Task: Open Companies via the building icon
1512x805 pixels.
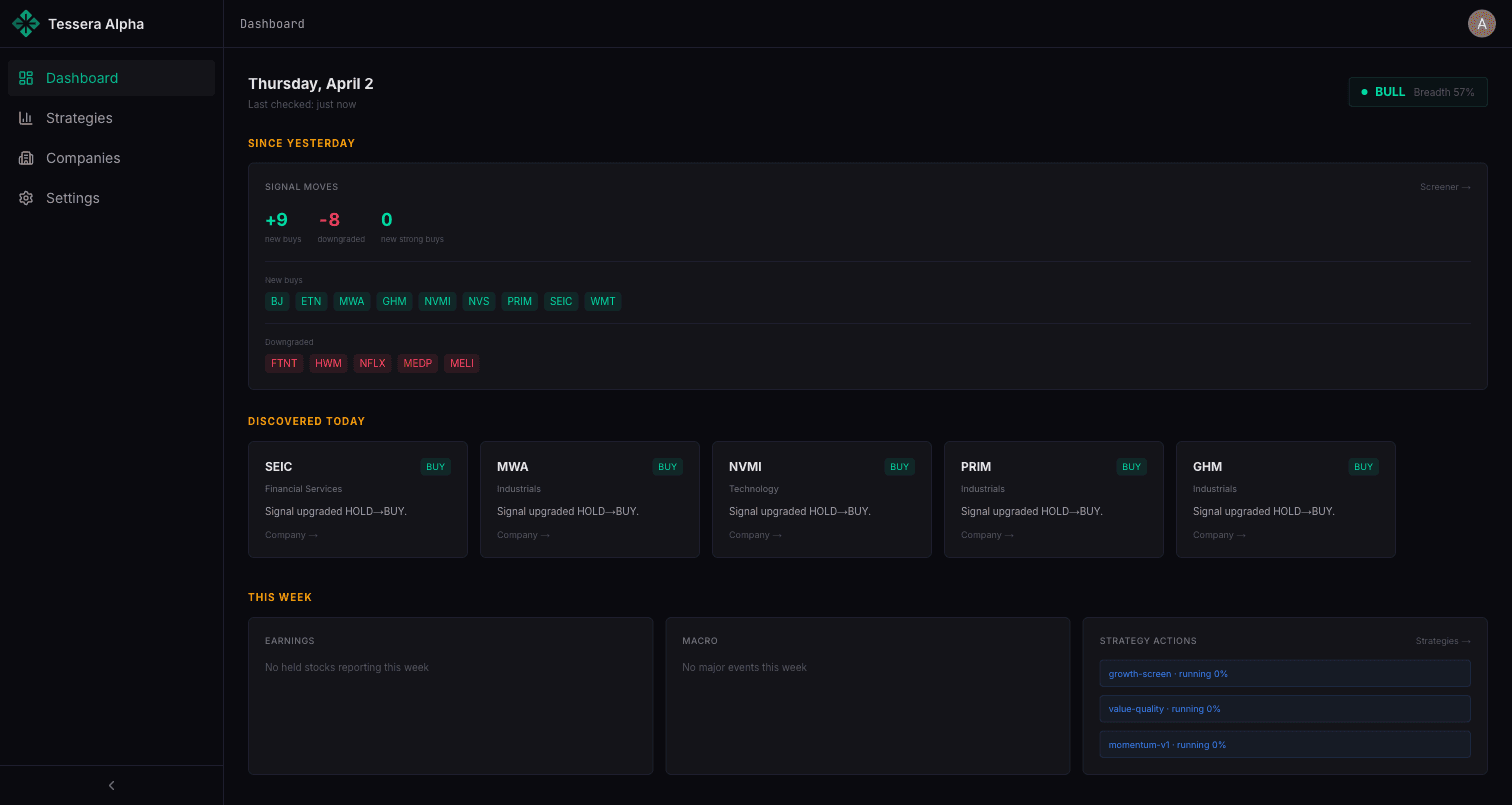Action: (26, 158)
